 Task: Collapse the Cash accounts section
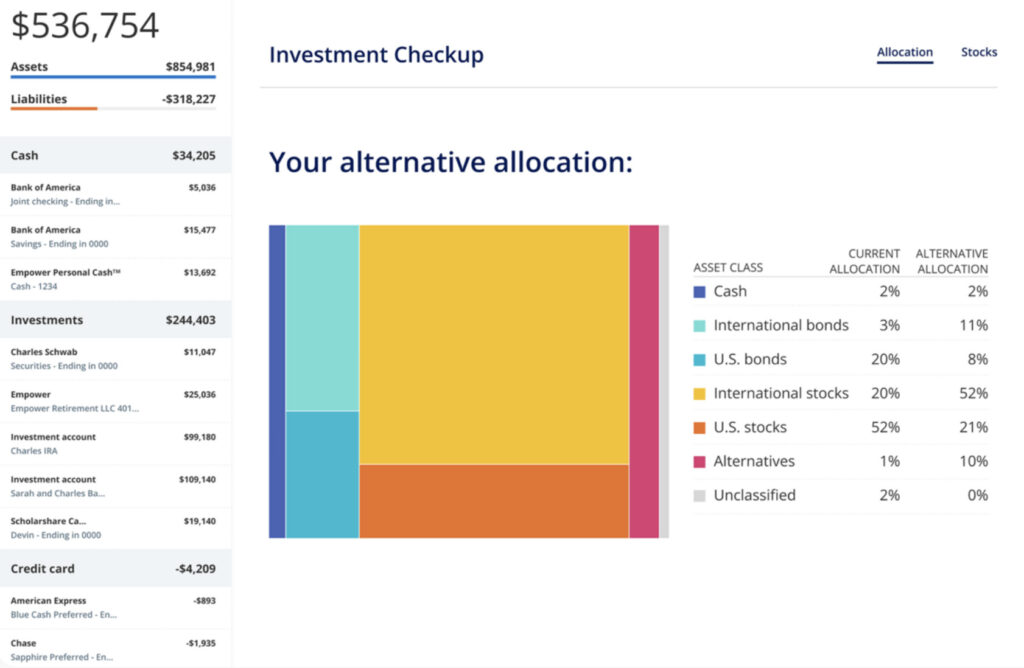point(115,156)
